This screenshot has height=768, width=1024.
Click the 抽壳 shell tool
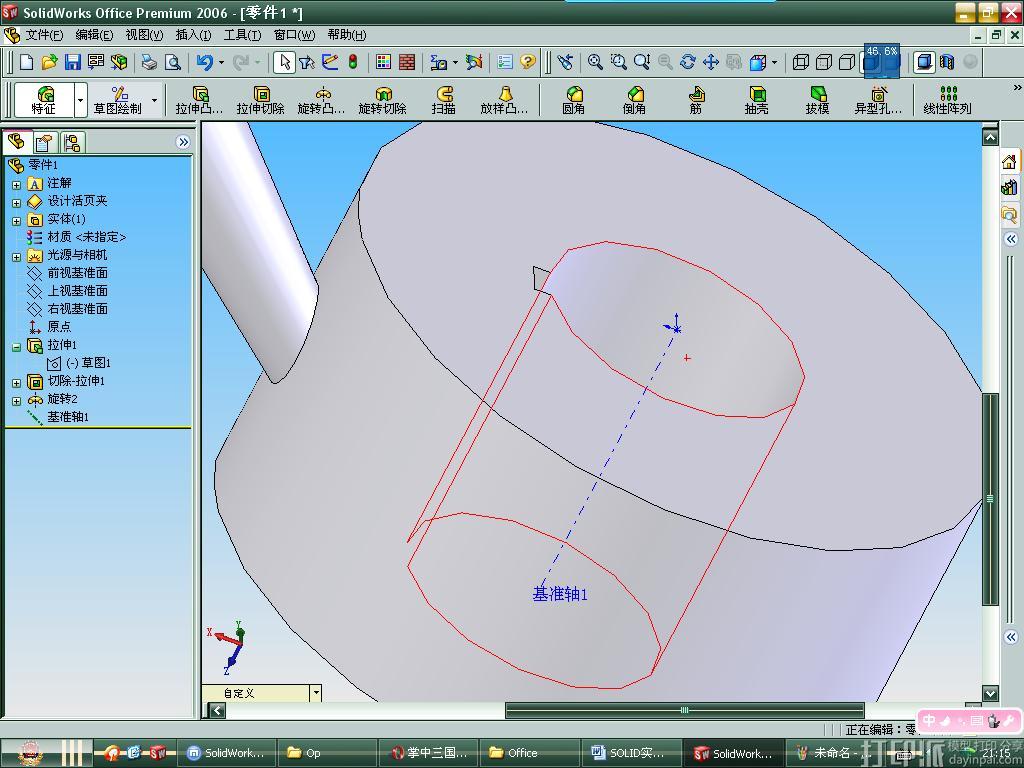(756, 100)
